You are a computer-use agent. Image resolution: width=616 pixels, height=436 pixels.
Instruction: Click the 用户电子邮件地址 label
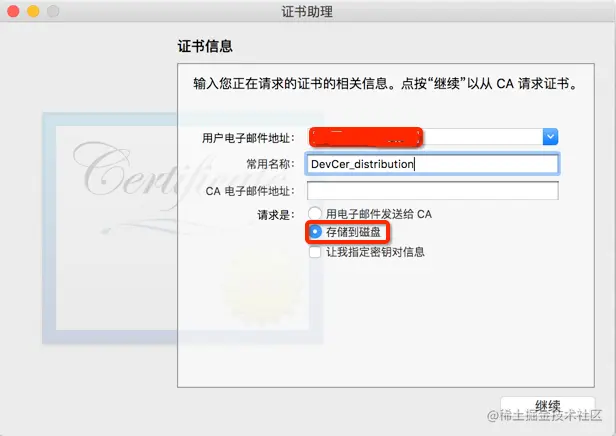[248, 138]
